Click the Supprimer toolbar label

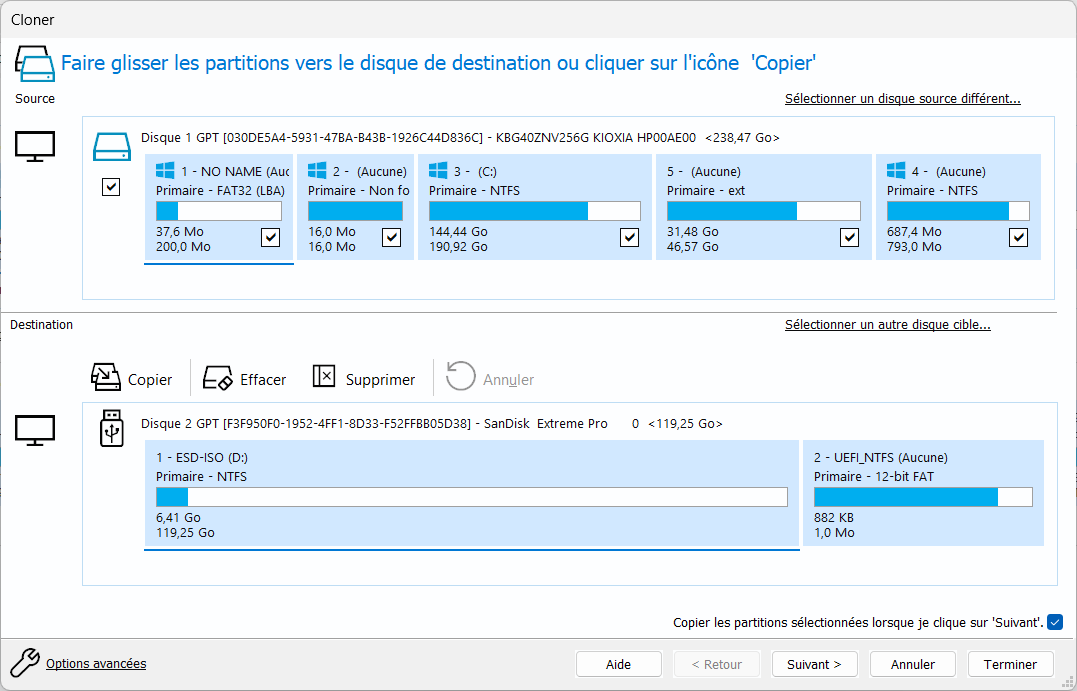[x=381, y=380]
